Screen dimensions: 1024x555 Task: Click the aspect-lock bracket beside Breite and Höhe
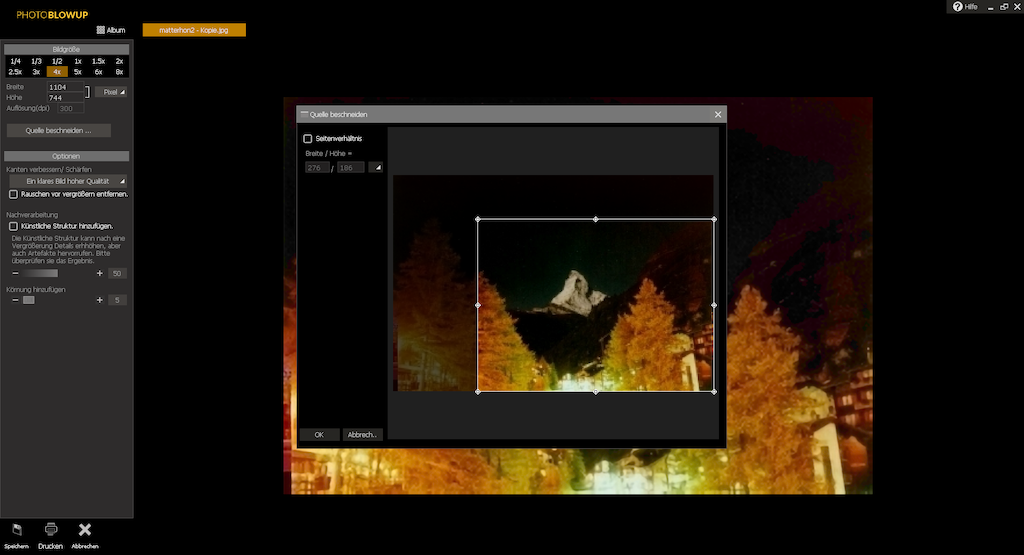[88, 92]
